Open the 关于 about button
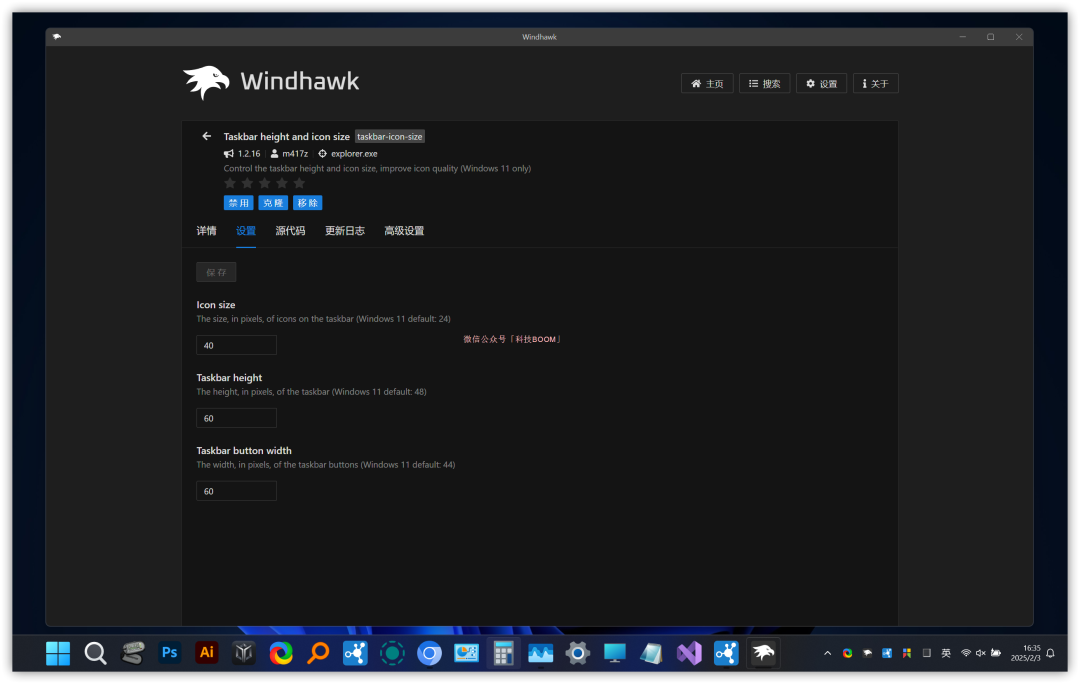 pyautogui.click(x=875, y=83)
